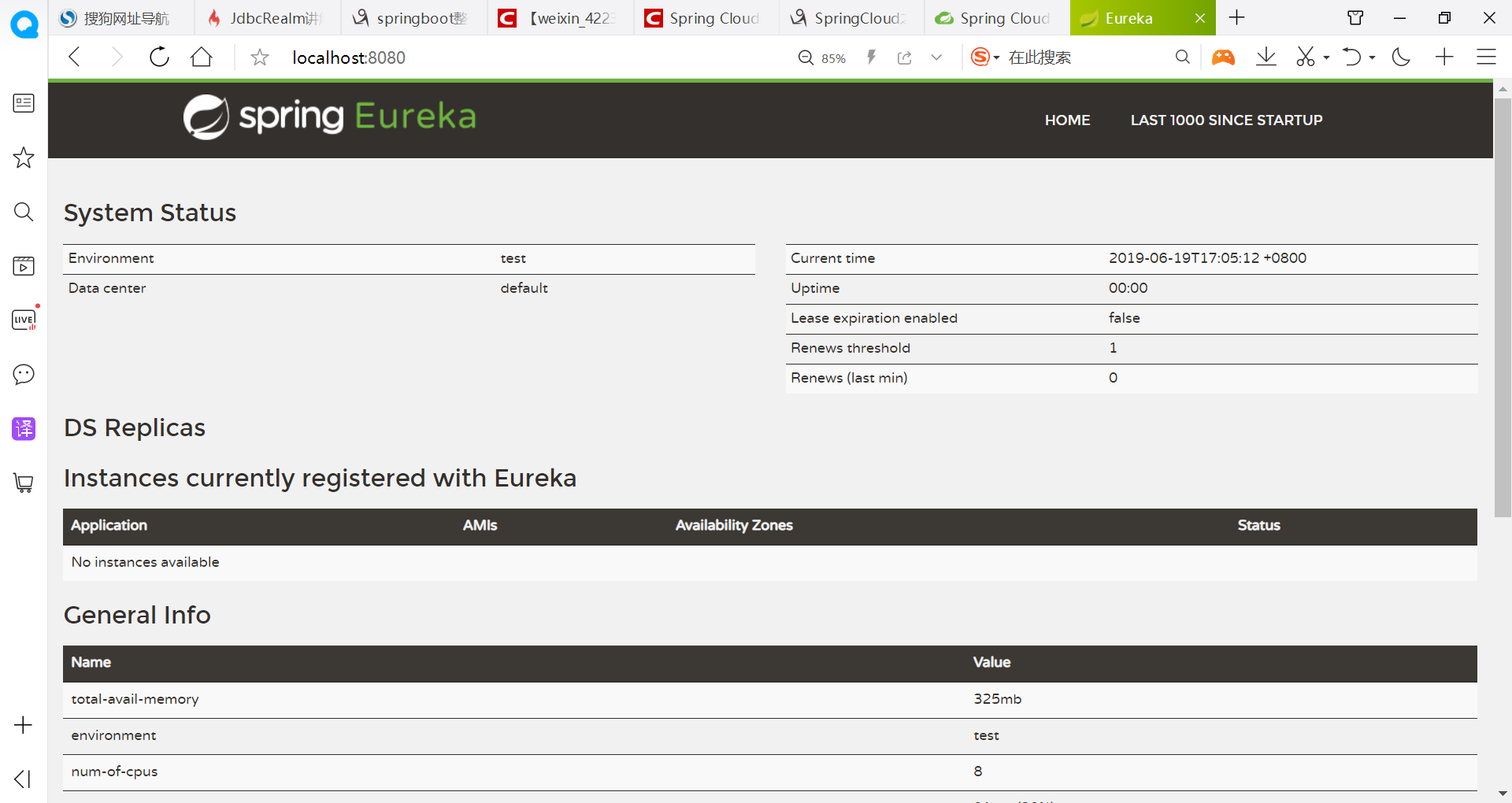Viewport: 1512px width, 803px height.
Task: Open sidebar LIVE icon
Action: [24, 319]
